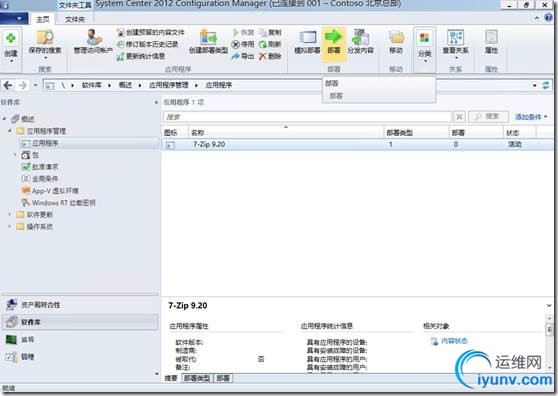Sort by the Status (状态) column header
This screenshot has width=558, height=396.
(x=520, y=132)
